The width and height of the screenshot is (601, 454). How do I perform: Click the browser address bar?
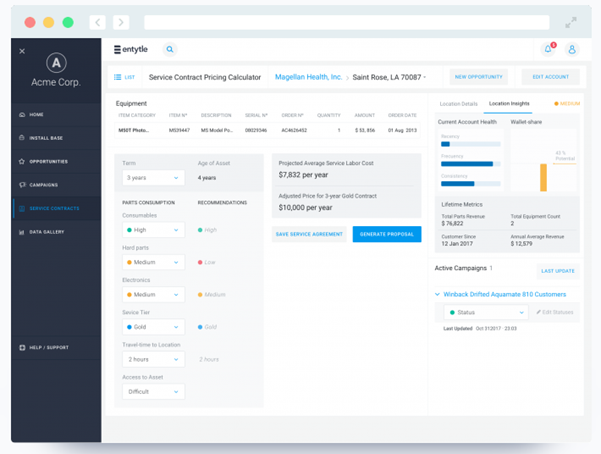point(346,22)
